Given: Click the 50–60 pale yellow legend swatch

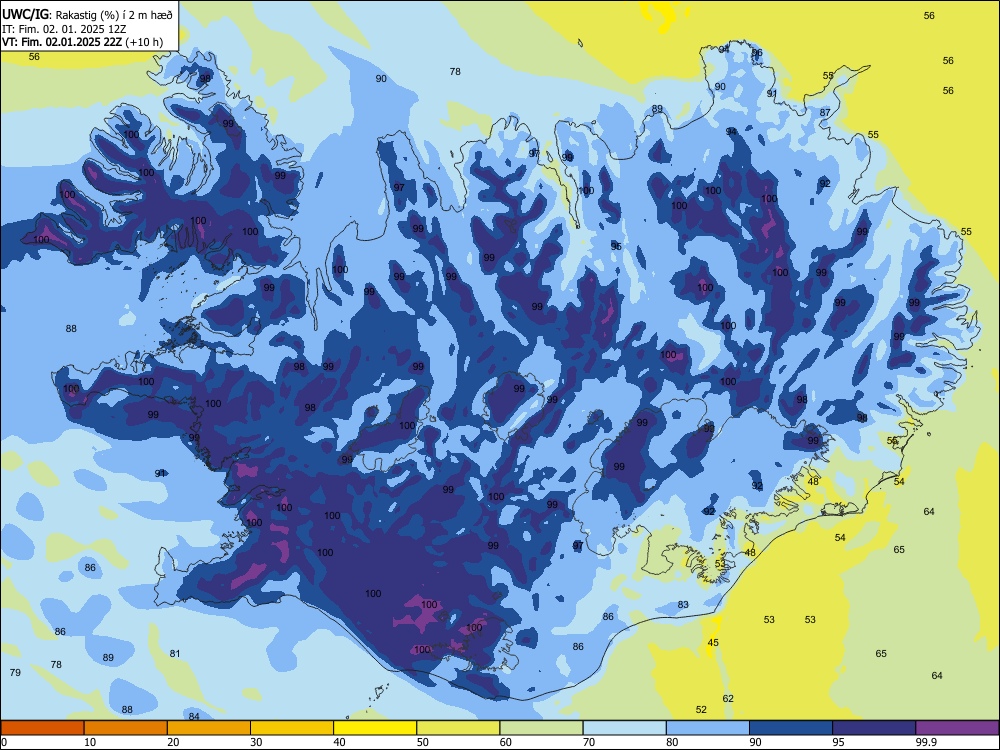Looking at the screenshot, I should point(458,728).
